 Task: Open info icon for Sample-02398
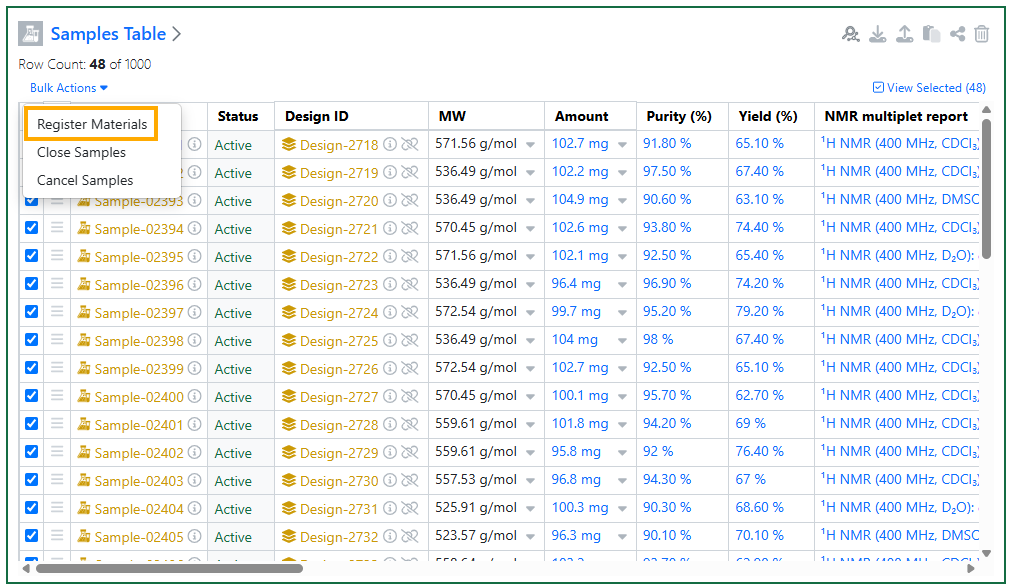click(195, 341)
